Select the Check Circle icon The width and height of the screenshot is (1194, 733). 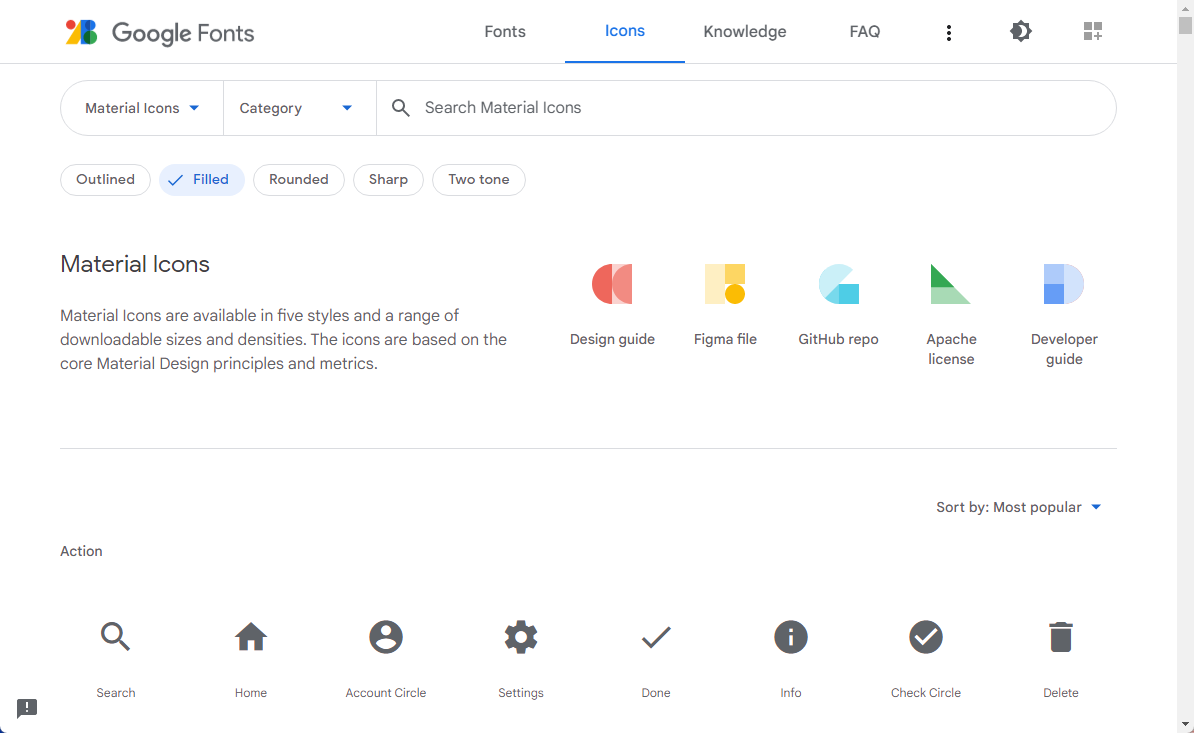click(926, 636)
